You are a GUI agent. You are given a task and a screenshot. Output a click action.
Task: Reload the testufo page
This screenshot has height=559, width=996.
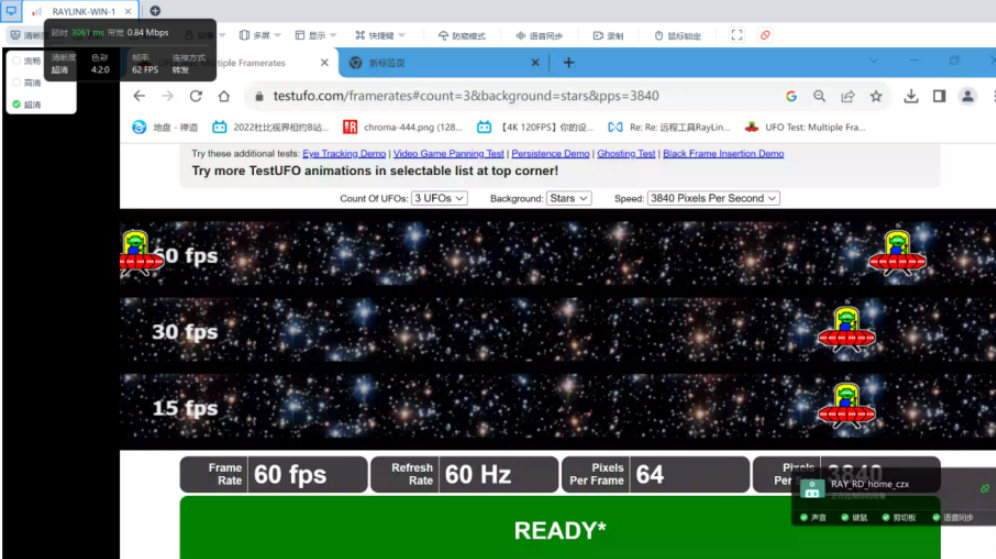coord(196,96)
